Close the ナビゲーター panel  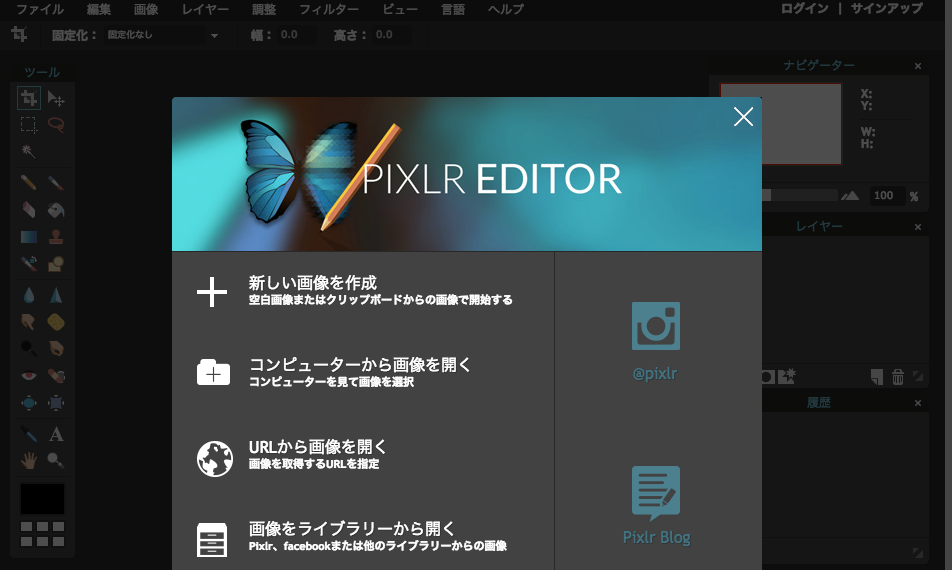click(918, 66)
